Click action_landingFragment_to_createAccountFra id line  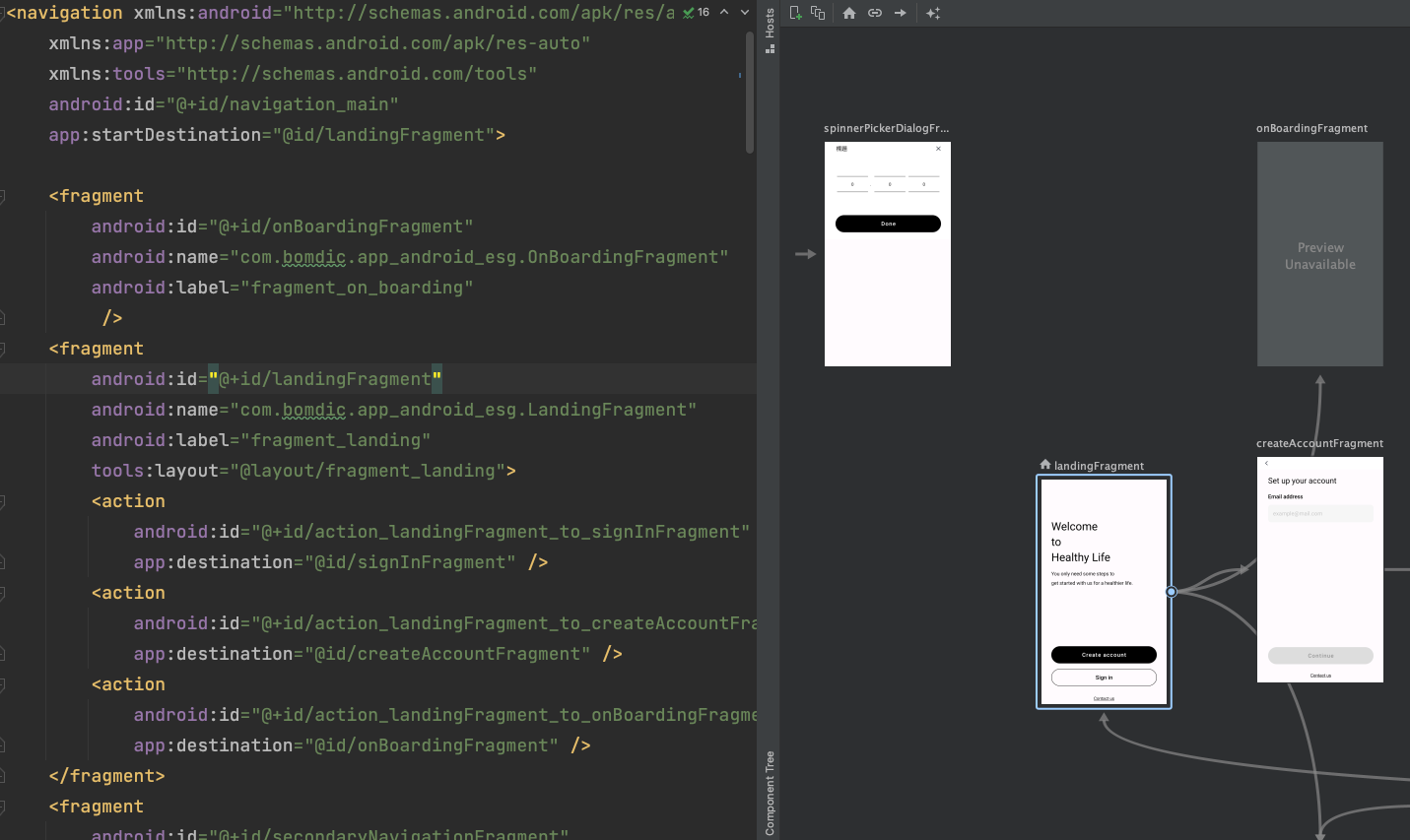[445, 623]
